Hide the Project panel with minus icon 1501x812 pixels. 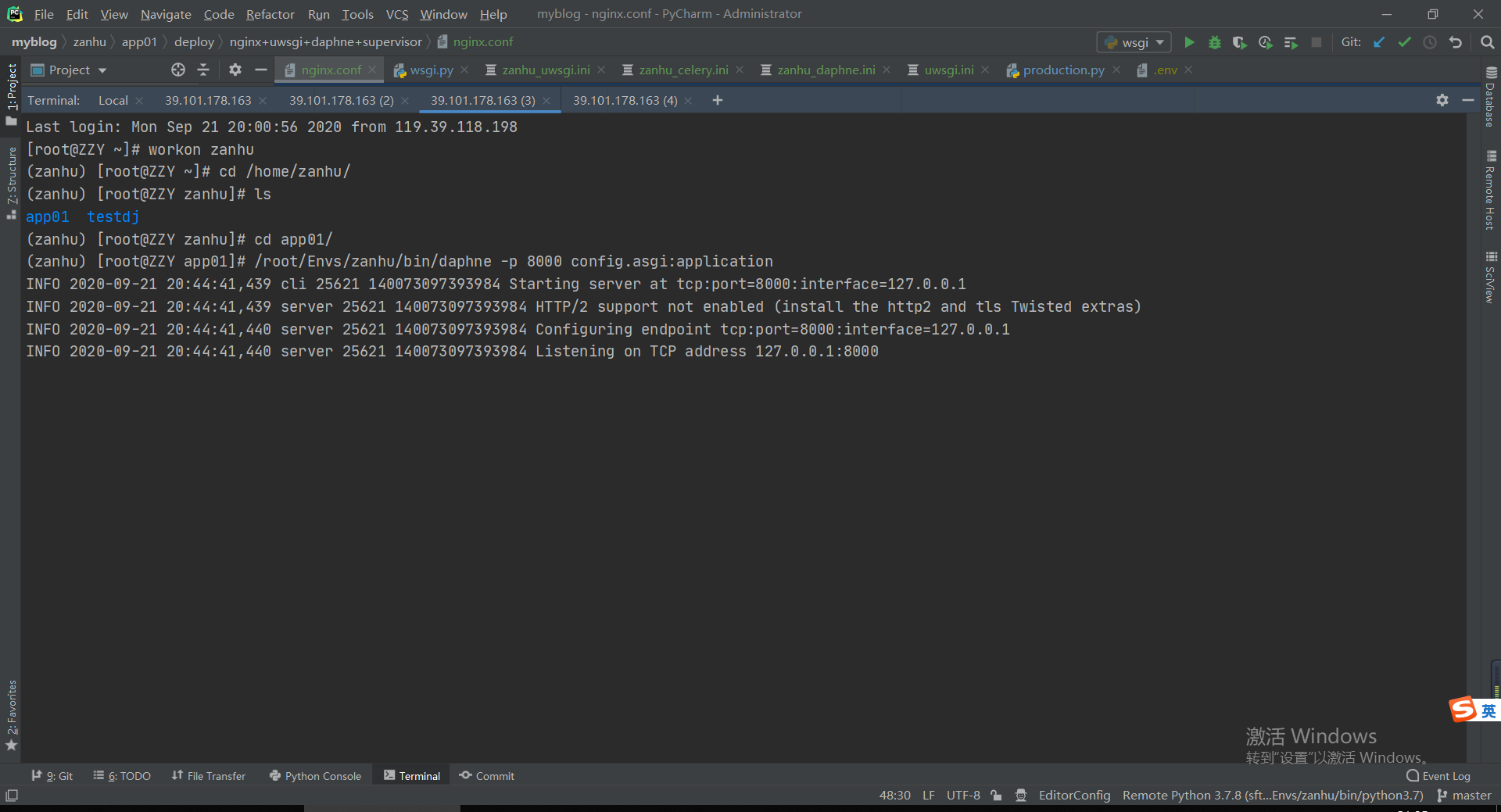pos(261,70)
